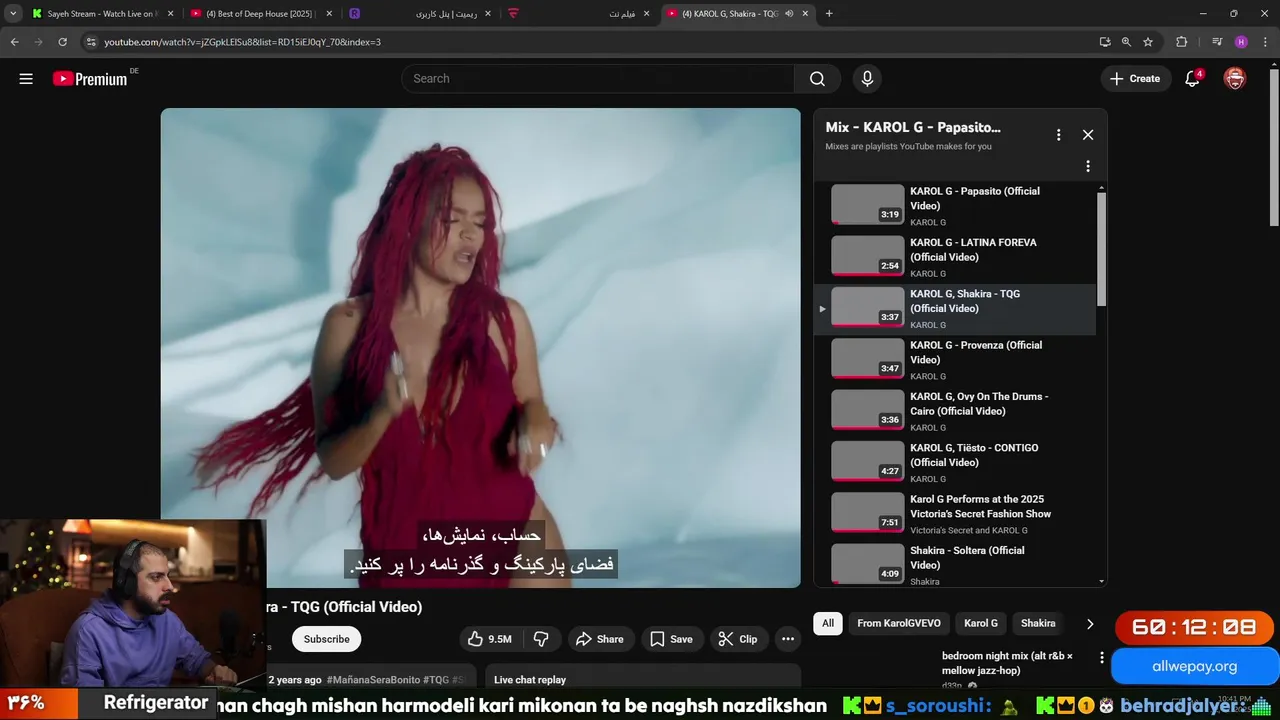Open the notifications bell
This screenshot has width=1280, height=720.
(x=1192, y=79)
